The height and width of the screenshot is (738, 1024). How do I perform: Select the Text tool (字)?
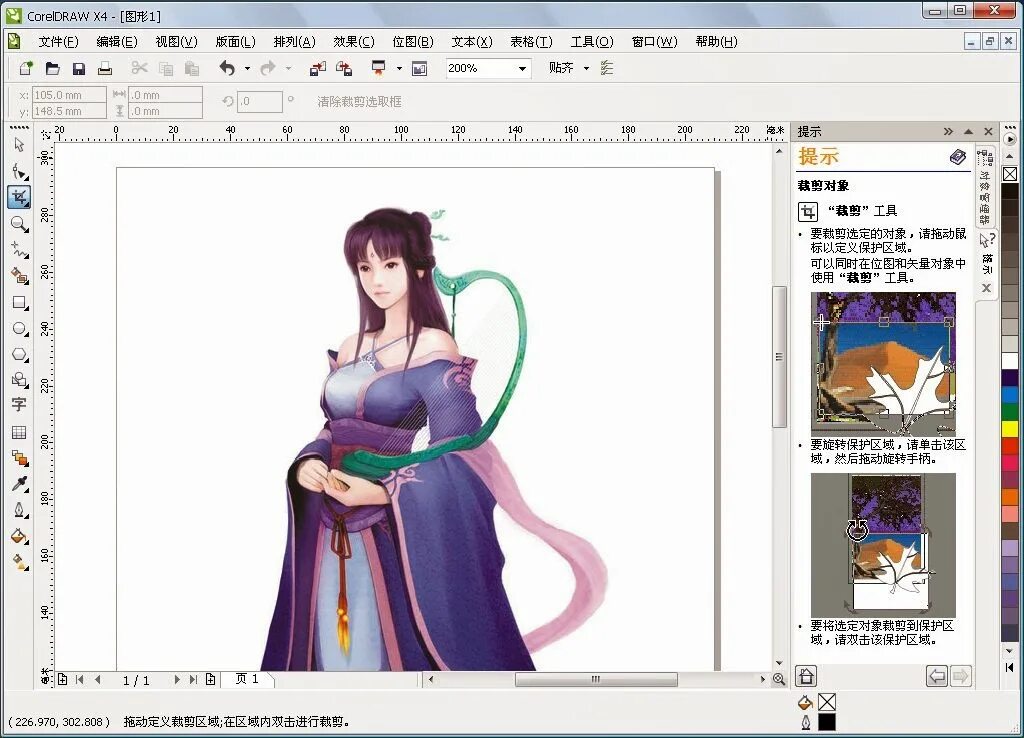(19, 405)
